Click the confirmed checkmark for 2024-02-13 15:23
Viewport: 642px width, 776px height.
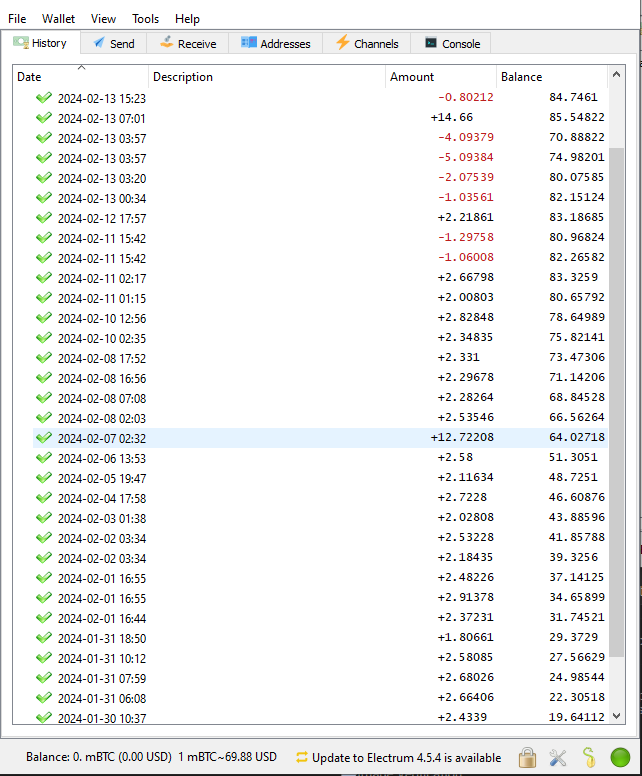coord(44,97)
